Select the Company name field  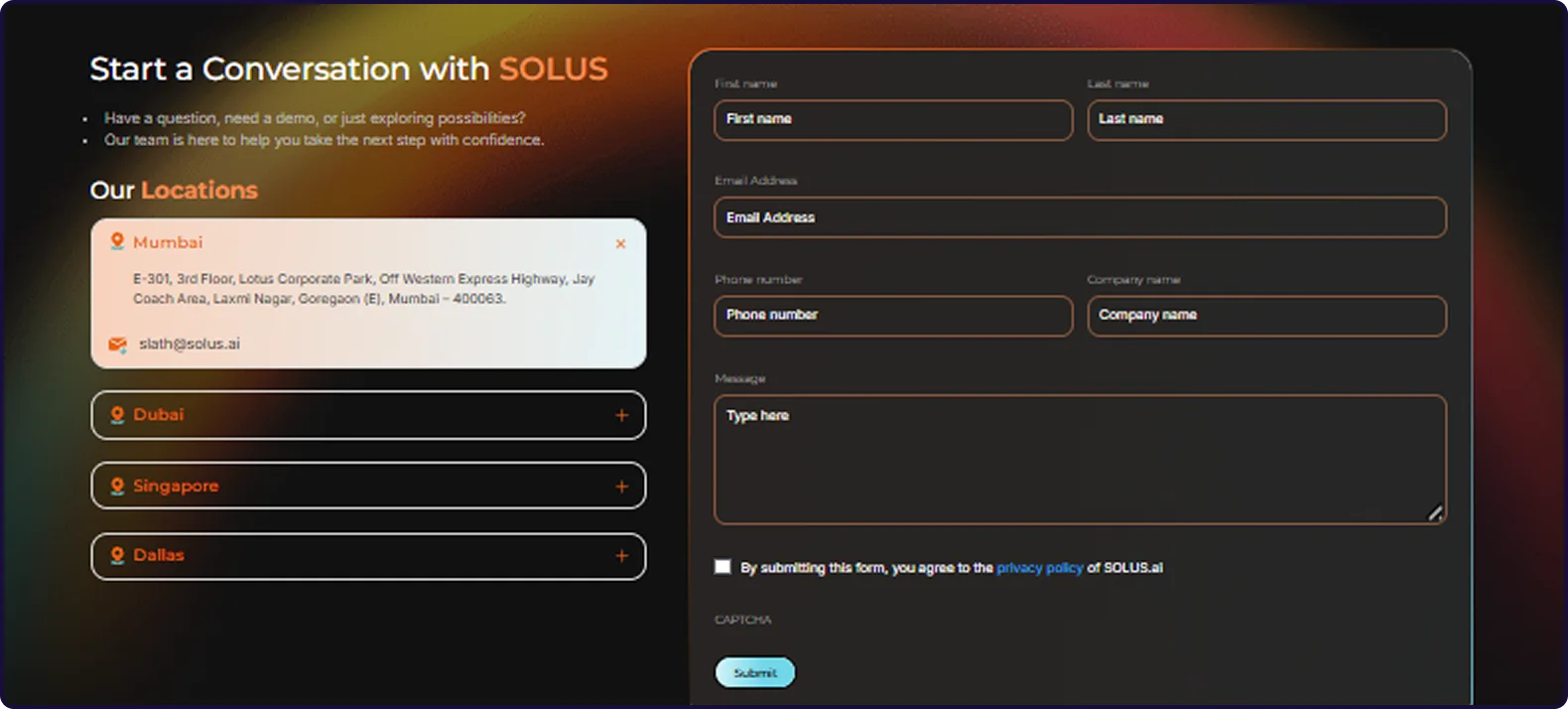(x=1266, y=316)
